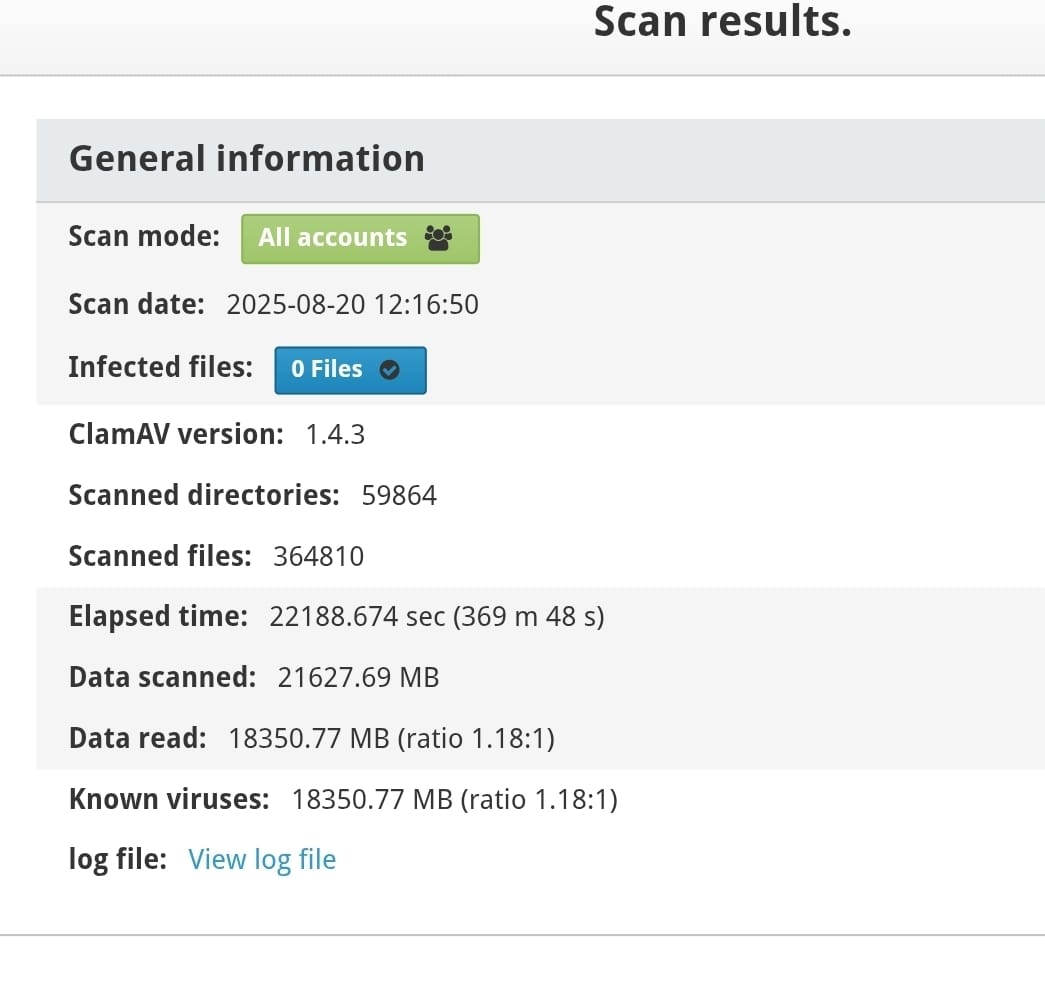Click the All accounts green button

tap(360, 239)
